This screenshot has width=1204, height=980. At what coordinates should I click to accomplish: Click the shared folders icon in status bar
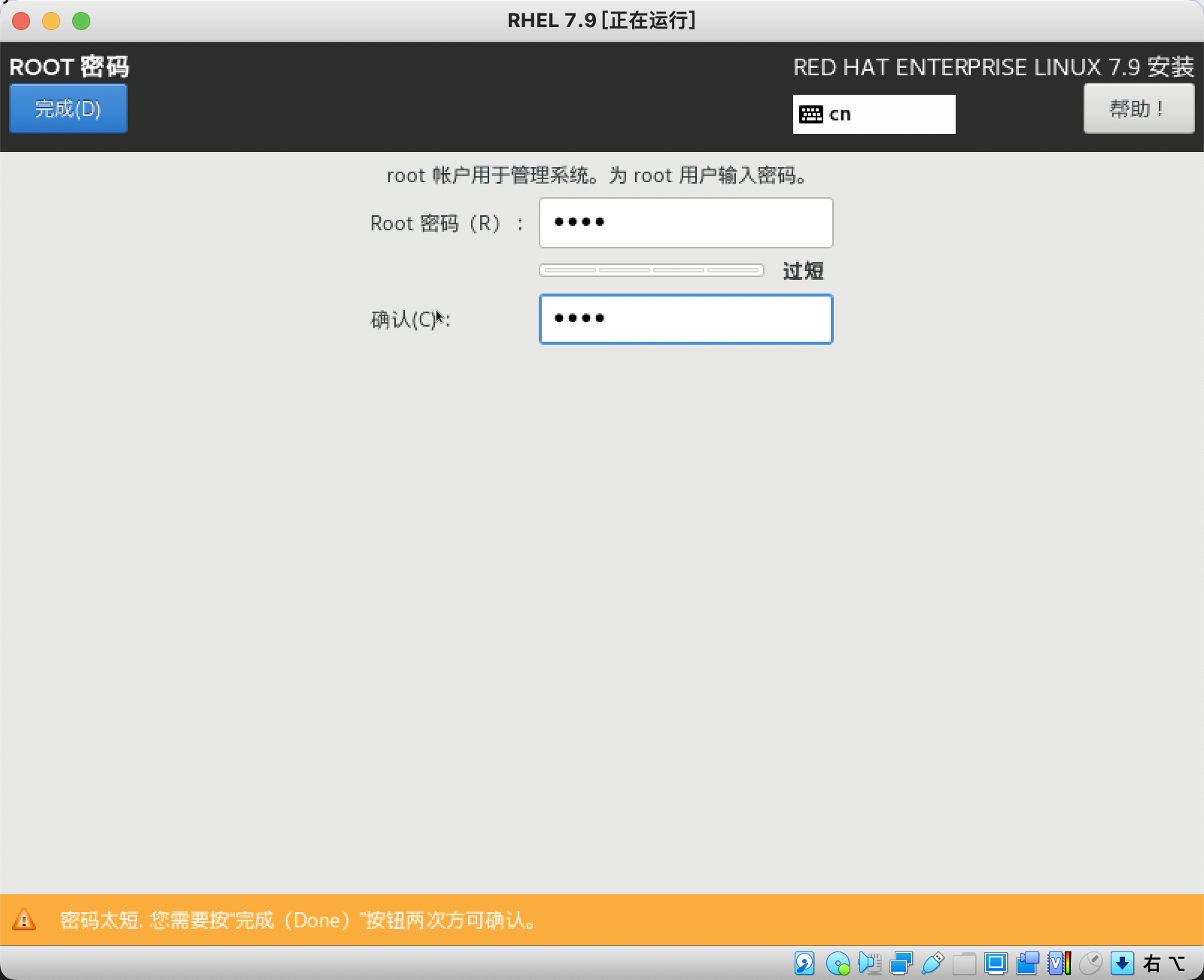pos(964,963)
